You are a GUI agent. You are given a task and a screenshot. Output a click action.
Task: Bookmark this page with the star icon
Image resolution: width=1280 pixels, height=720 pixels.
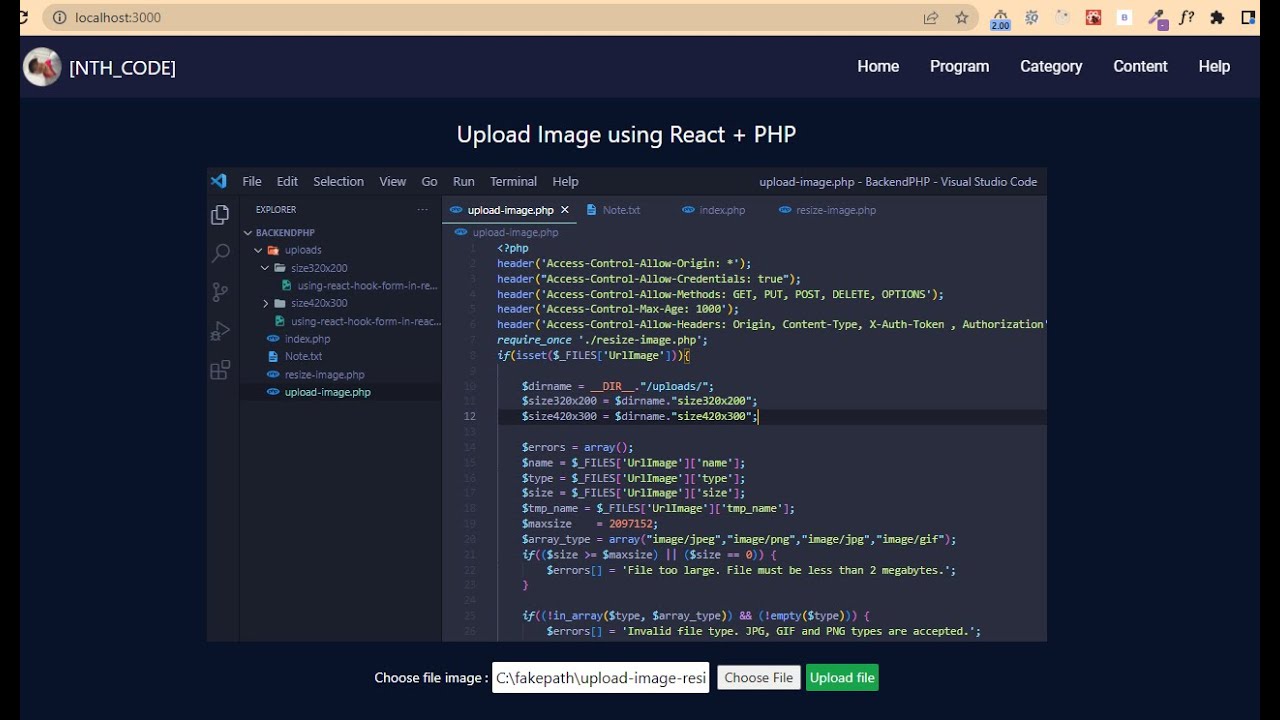tap(962, 17)
